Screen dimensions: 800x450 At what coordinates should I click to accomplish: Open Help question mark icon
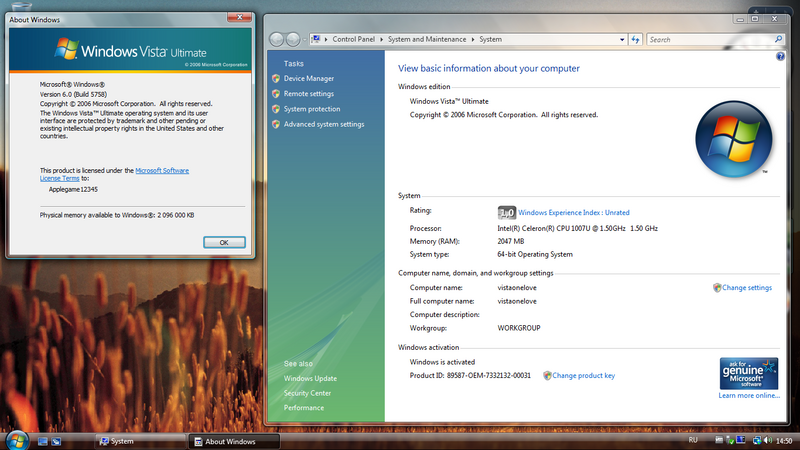click(780, 57)
